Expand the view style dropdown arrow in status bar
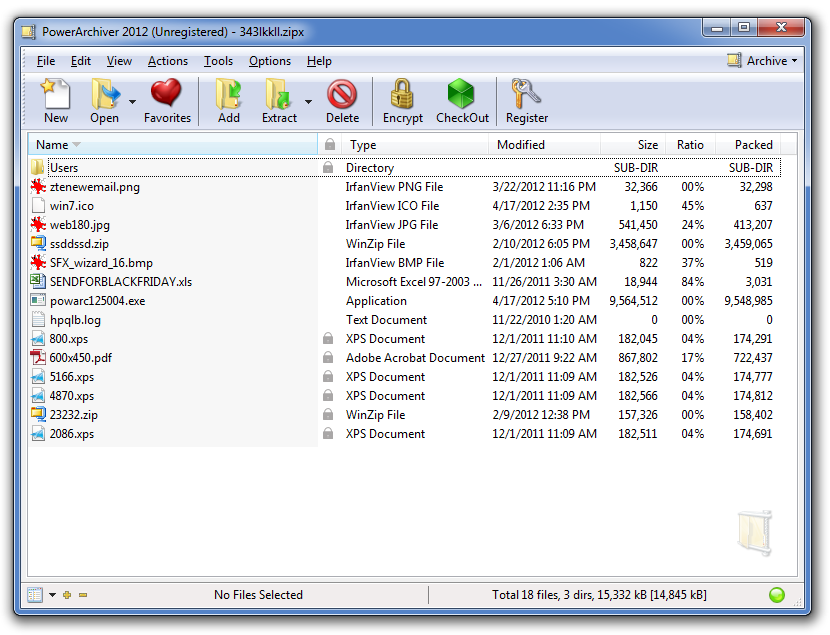 52,595
